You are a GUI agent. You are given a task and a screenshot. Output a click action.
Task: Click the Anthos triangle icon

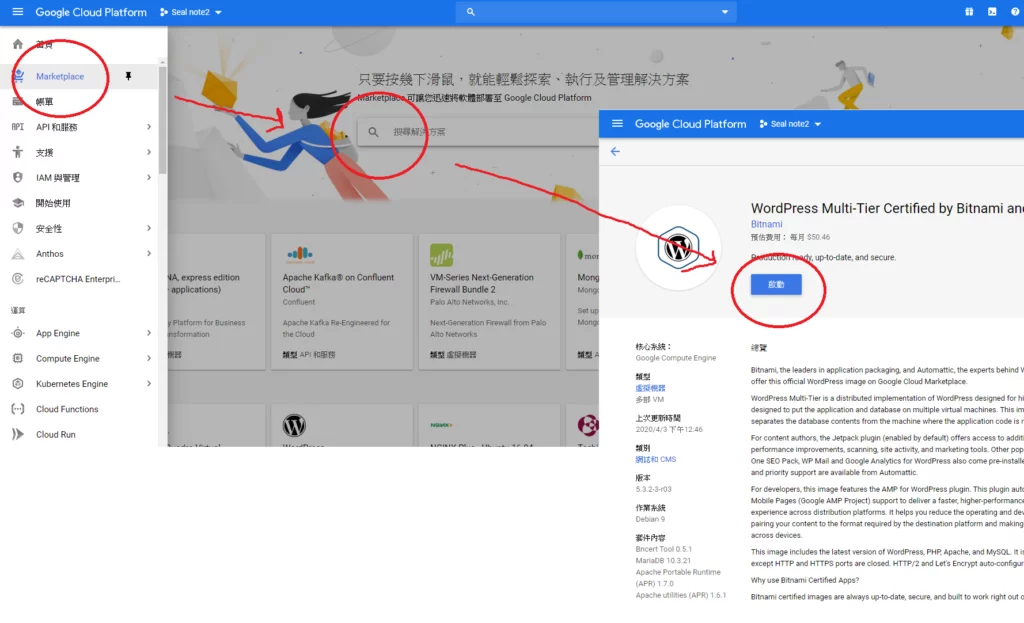click(18, 254)
